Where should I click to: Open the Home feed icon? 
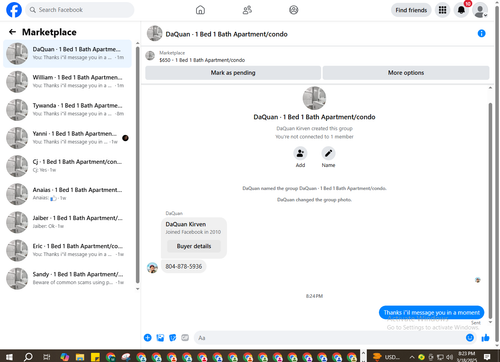pyautogui.click(x=200, y=10)
